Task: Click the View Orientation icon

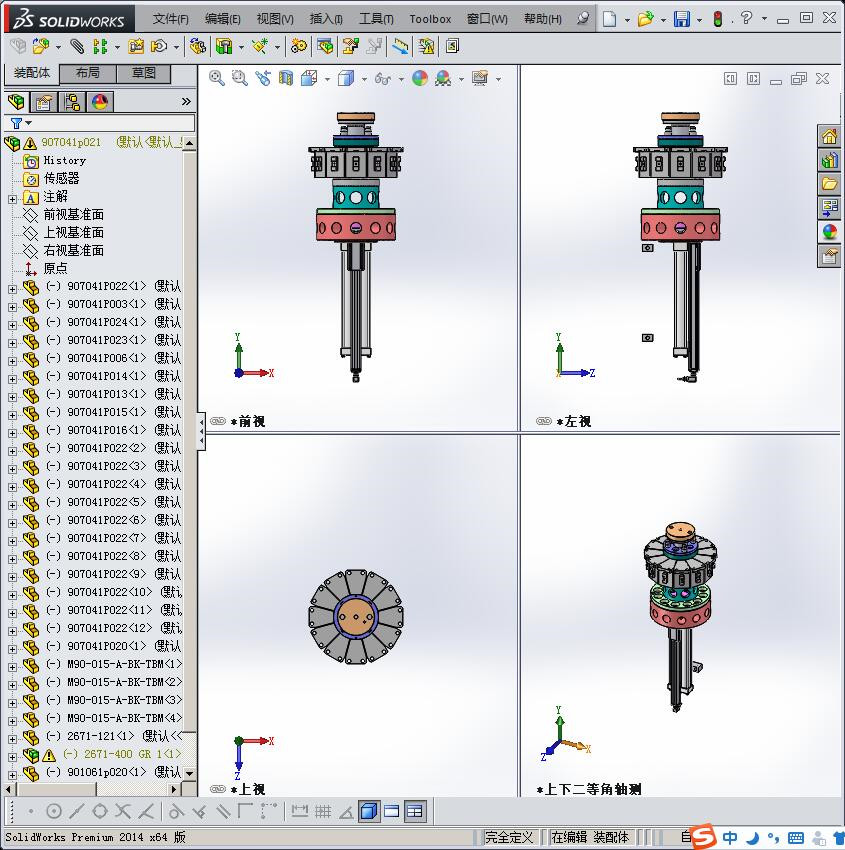Action: point(309,79)
